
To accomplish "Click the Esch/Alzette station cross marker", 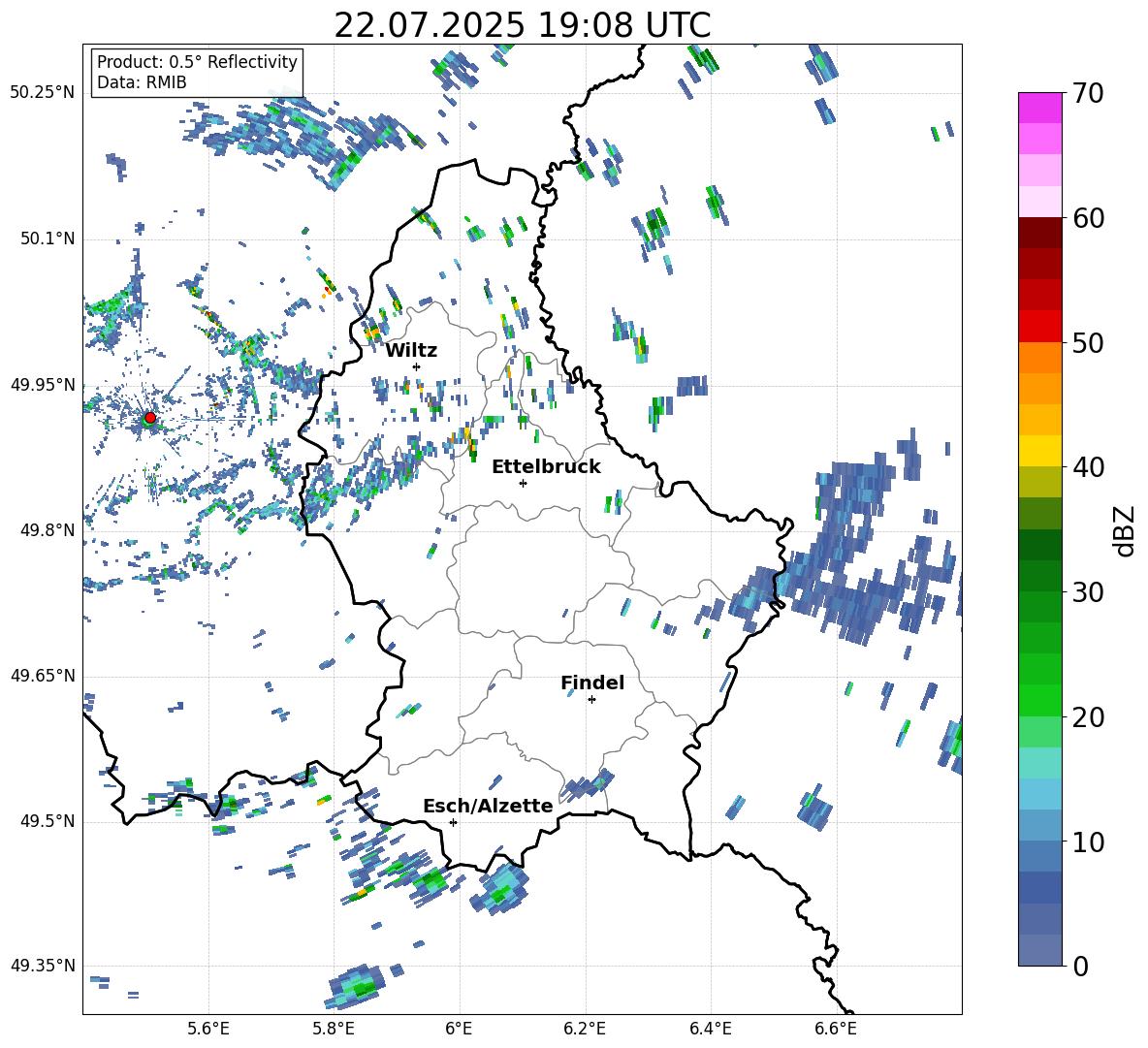I will click(x=453, y=822).
